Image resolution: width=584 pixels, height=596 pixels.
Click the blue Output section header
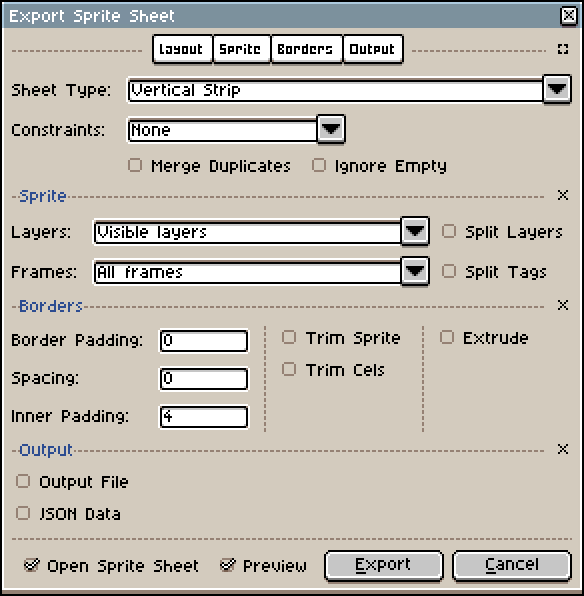click(x=46, y=450)
